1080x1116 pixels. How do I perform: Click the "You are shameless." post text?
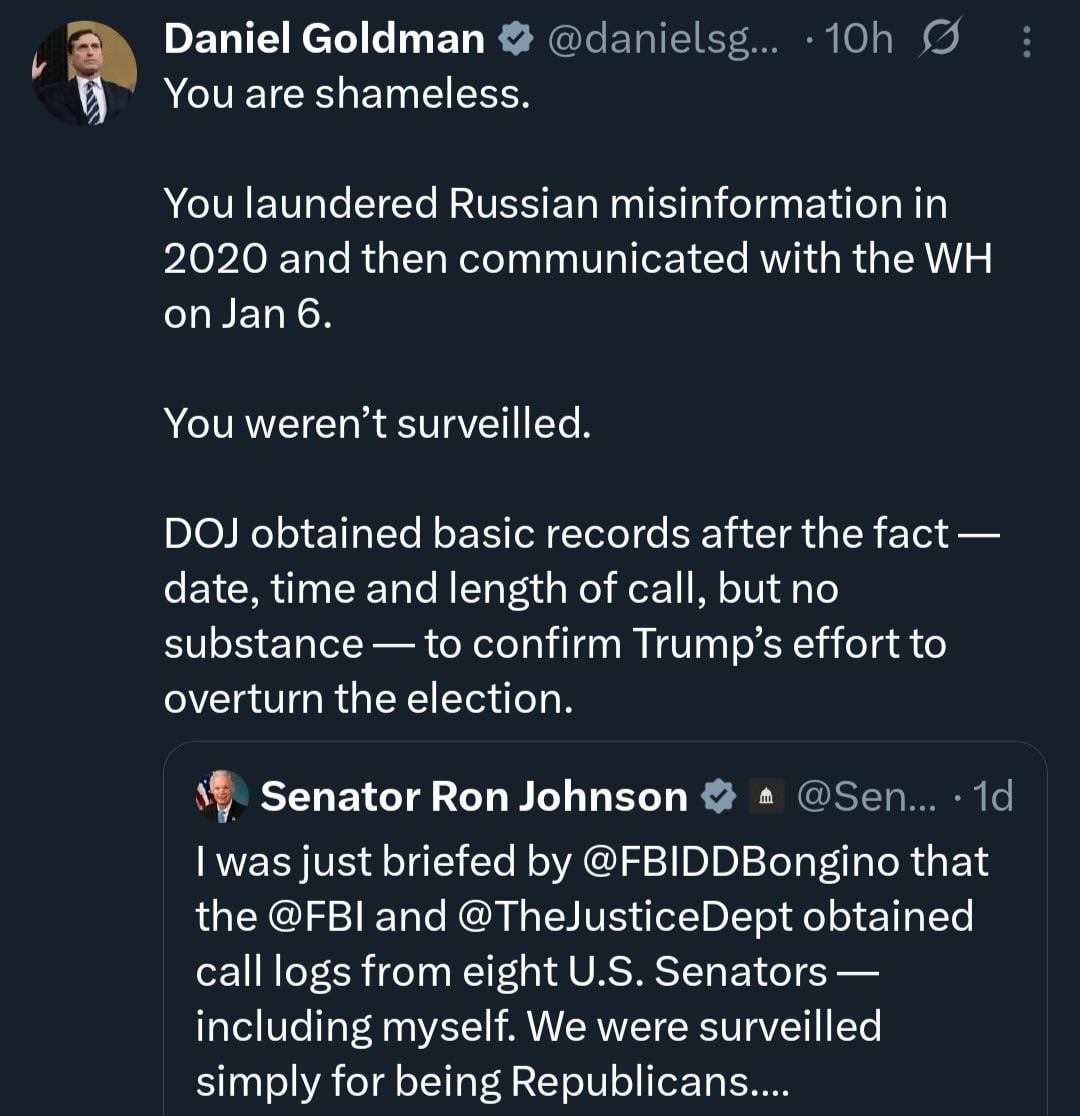coord(346,94)
